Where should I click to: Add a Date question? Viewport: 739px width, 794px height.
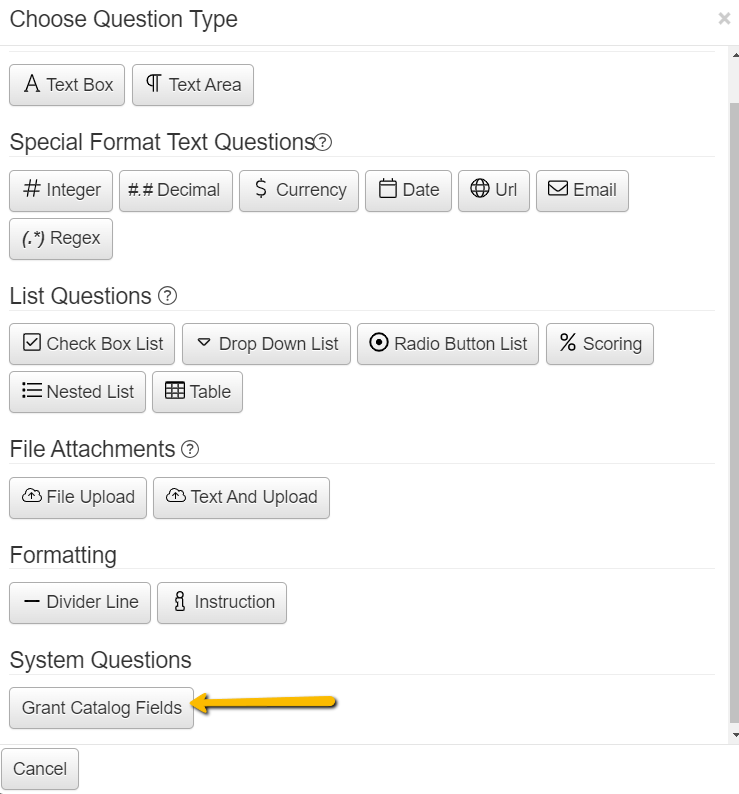tap(408, 190)
